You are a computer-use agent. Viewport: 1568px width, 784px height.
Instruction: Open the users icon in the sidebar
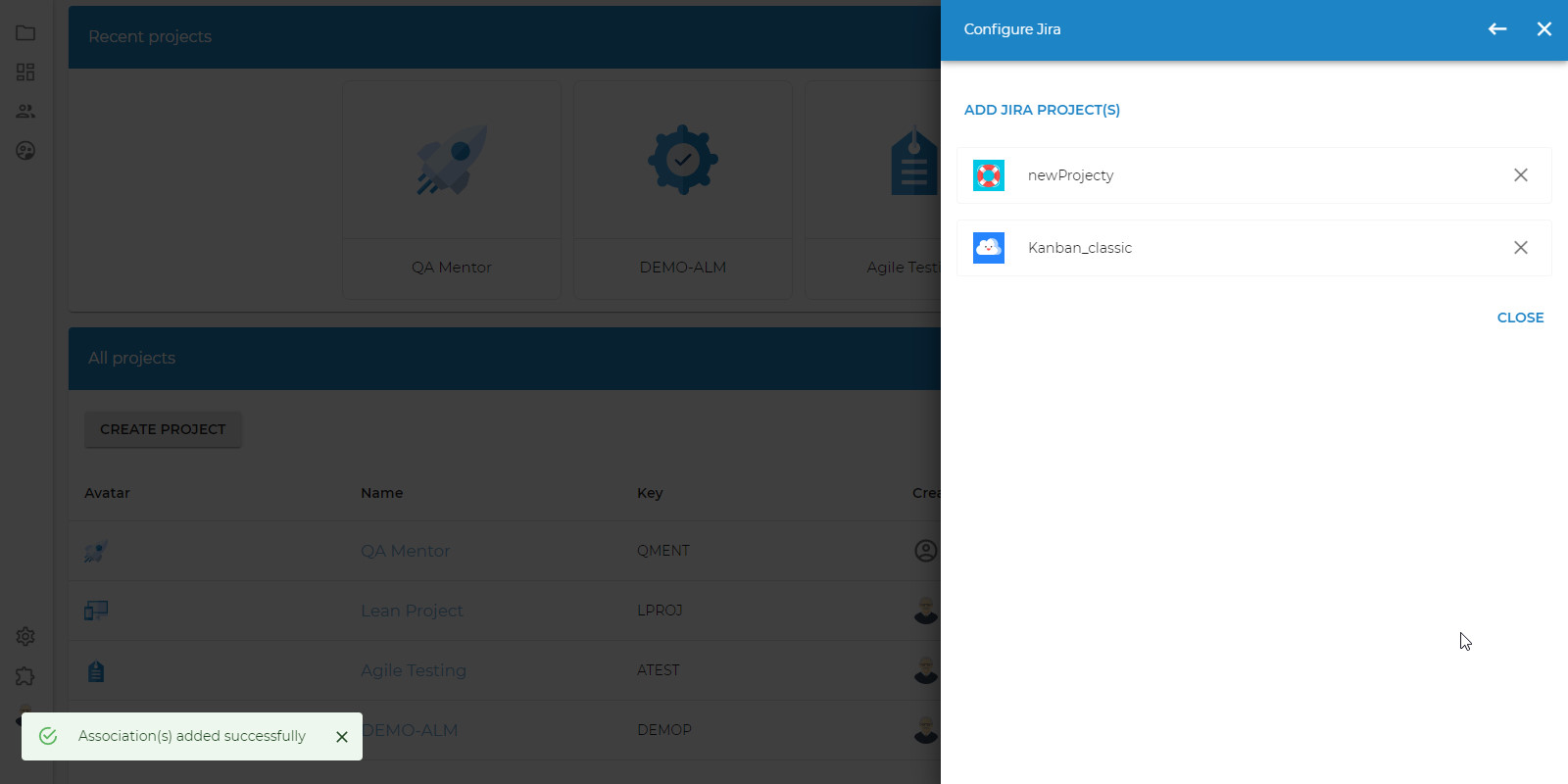25,112
